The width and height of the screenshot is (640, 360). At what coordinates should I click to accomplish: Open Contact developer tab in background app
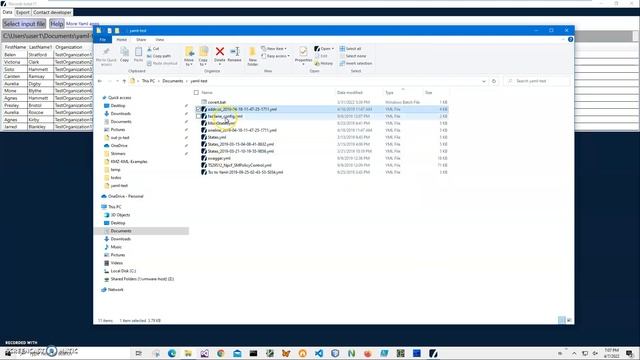click(x=52, y=12)
